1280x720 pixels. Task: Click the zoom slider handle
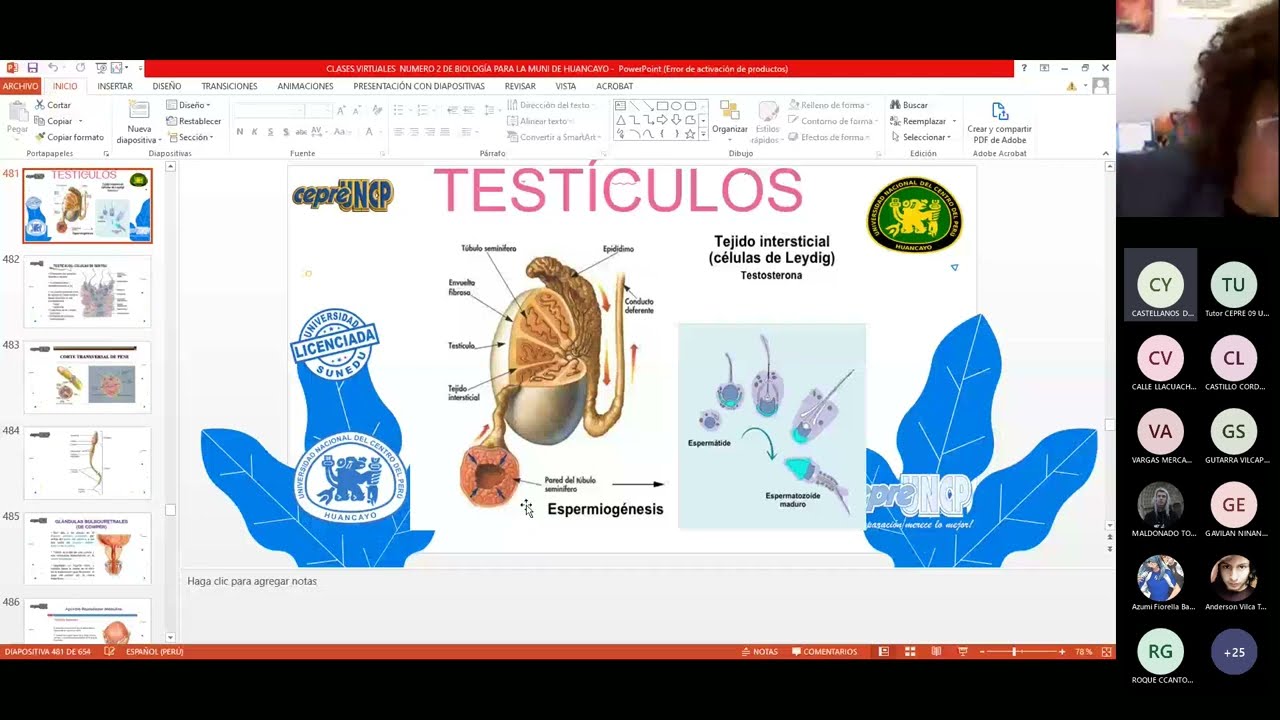[x=1014, y=652]
